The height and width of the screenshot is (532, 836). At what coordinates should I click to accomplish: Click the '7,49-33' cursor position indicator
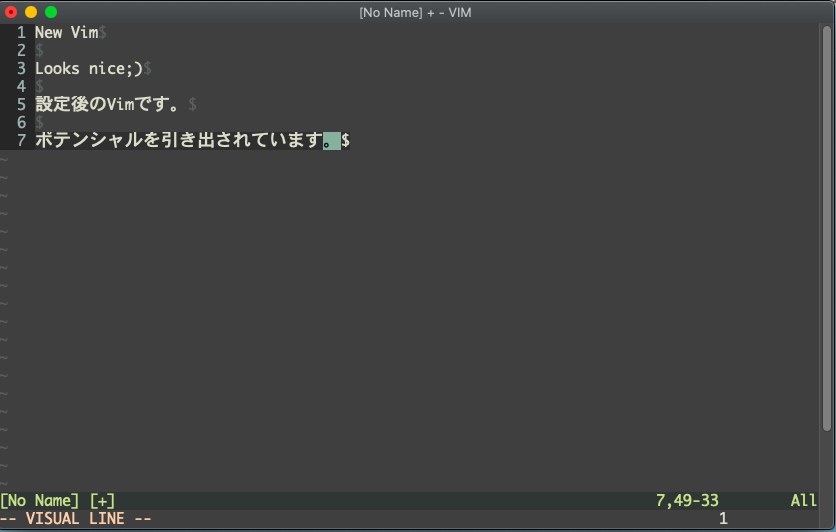point(687,501)
